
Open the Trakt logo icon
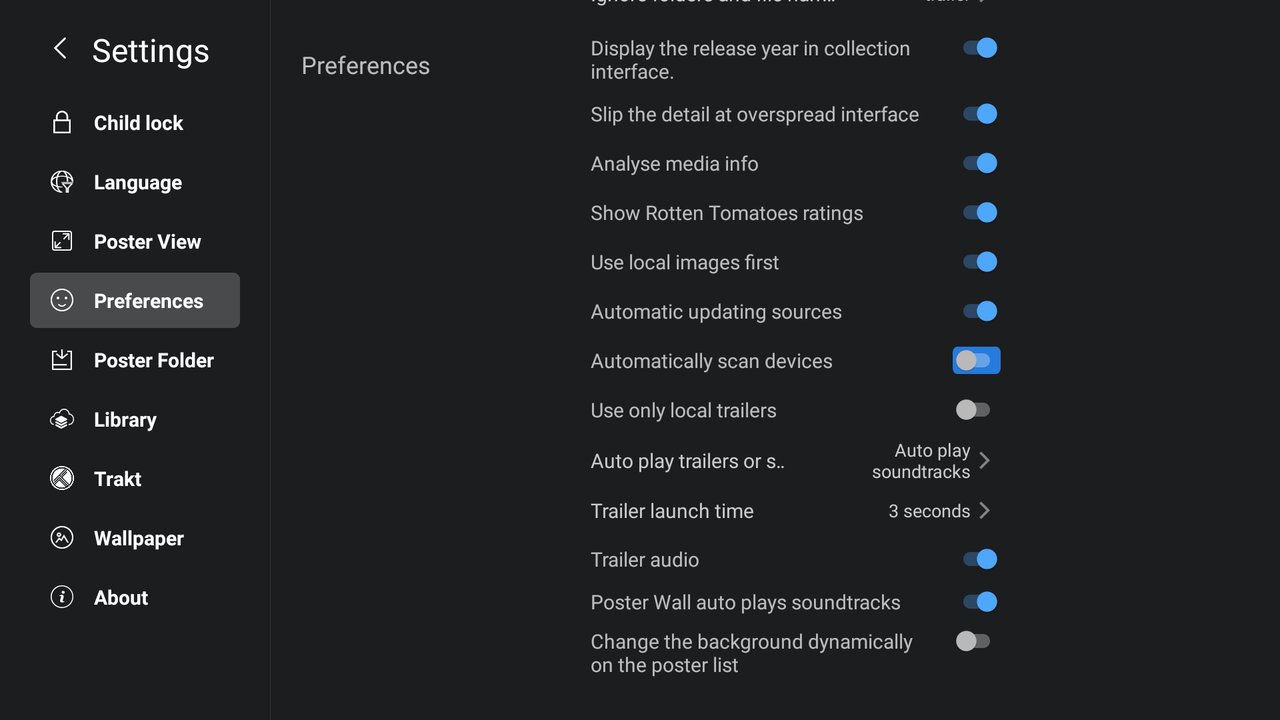(62, 478)
